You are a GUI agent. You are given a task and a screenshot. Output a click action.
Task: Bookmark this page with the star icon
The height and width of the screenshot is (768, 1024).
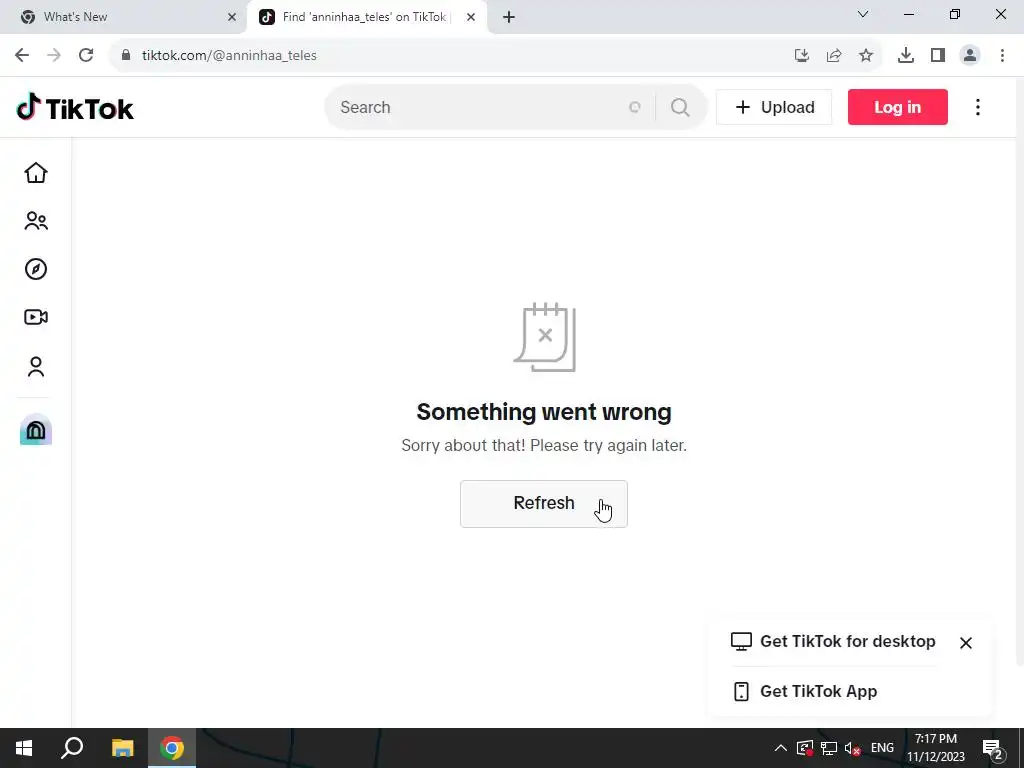click(x=866, y=56)
